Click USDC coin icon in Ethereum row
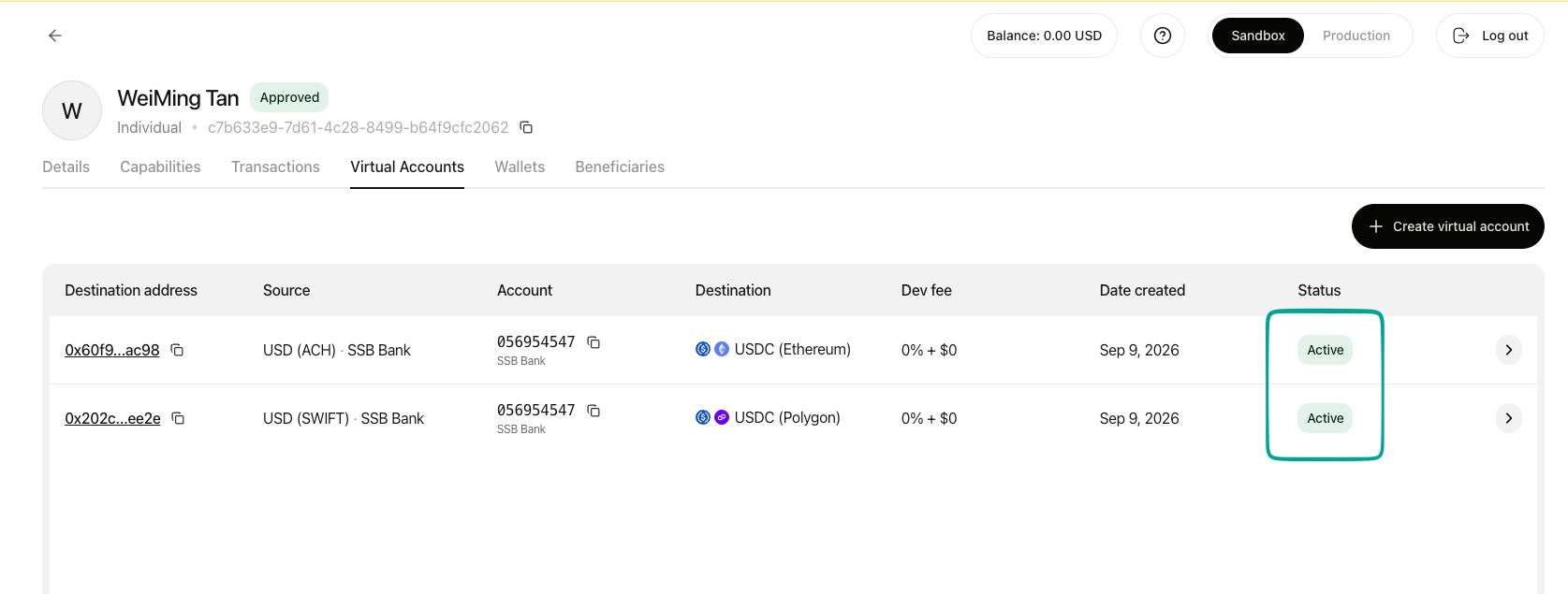Screen dimensions: 1568x594 703,349
